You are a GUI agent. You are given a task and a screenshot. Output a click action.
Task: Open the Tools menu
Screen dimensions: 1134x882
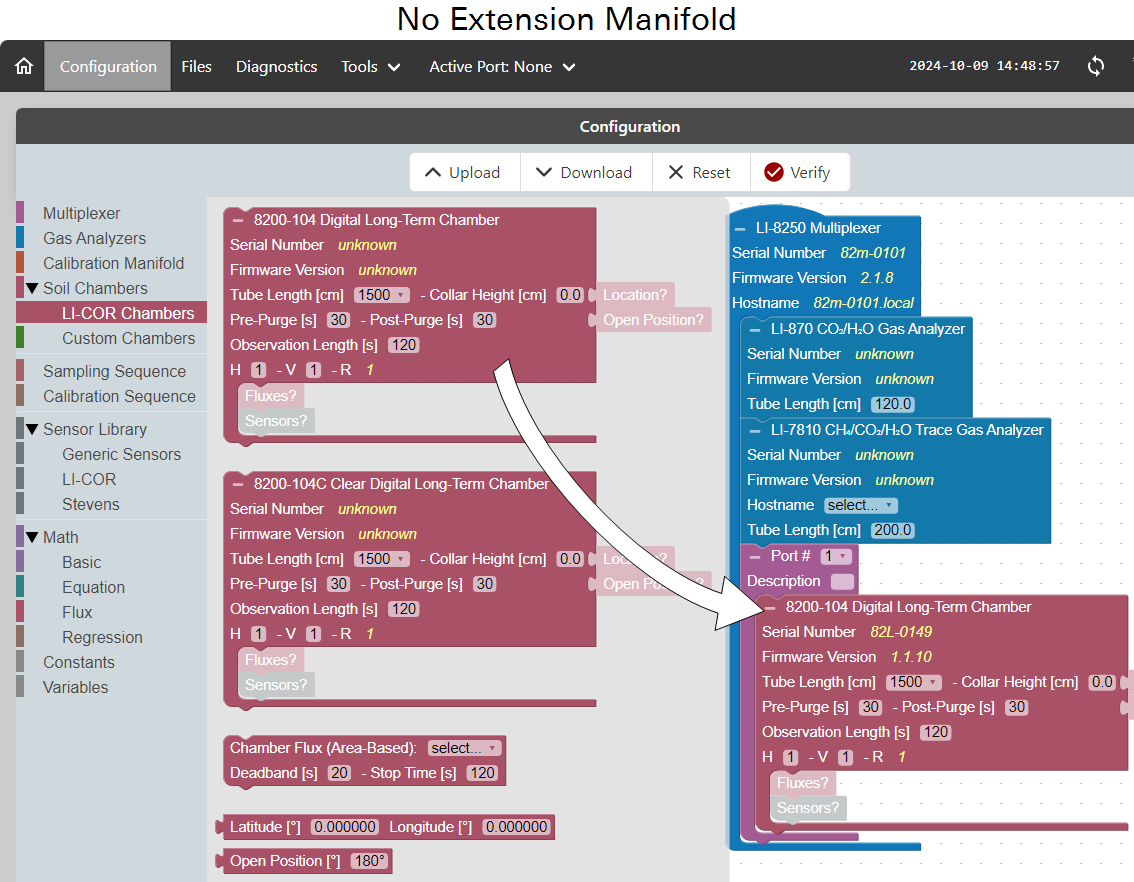[370, 67]
